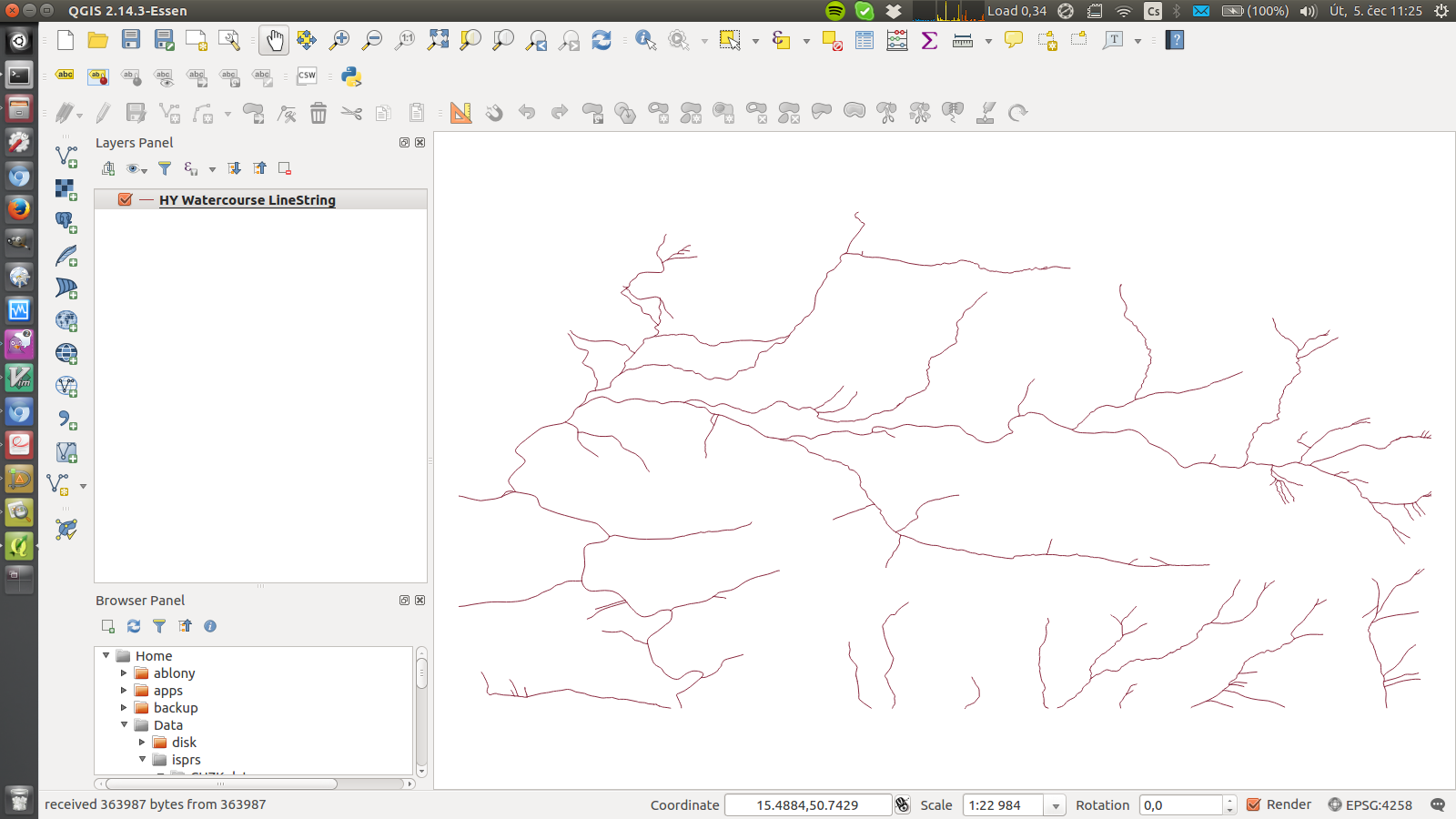Expand the apps folder
The width and height of the screenshot is (1456, 819).
coord(125,690)
